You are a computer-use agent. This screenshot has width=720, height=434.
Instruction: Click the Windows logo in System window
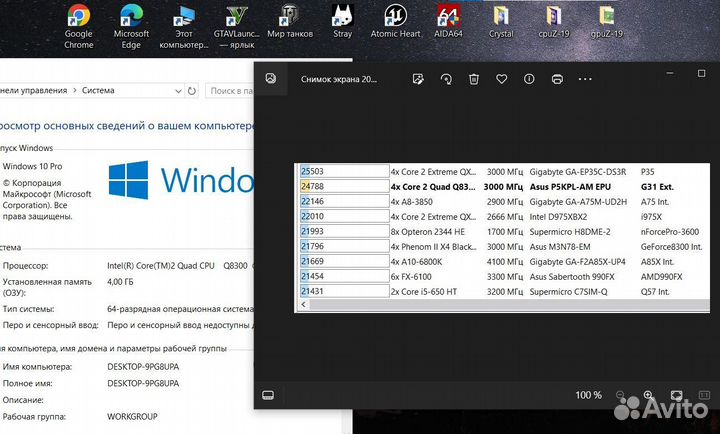click(129, 180)
